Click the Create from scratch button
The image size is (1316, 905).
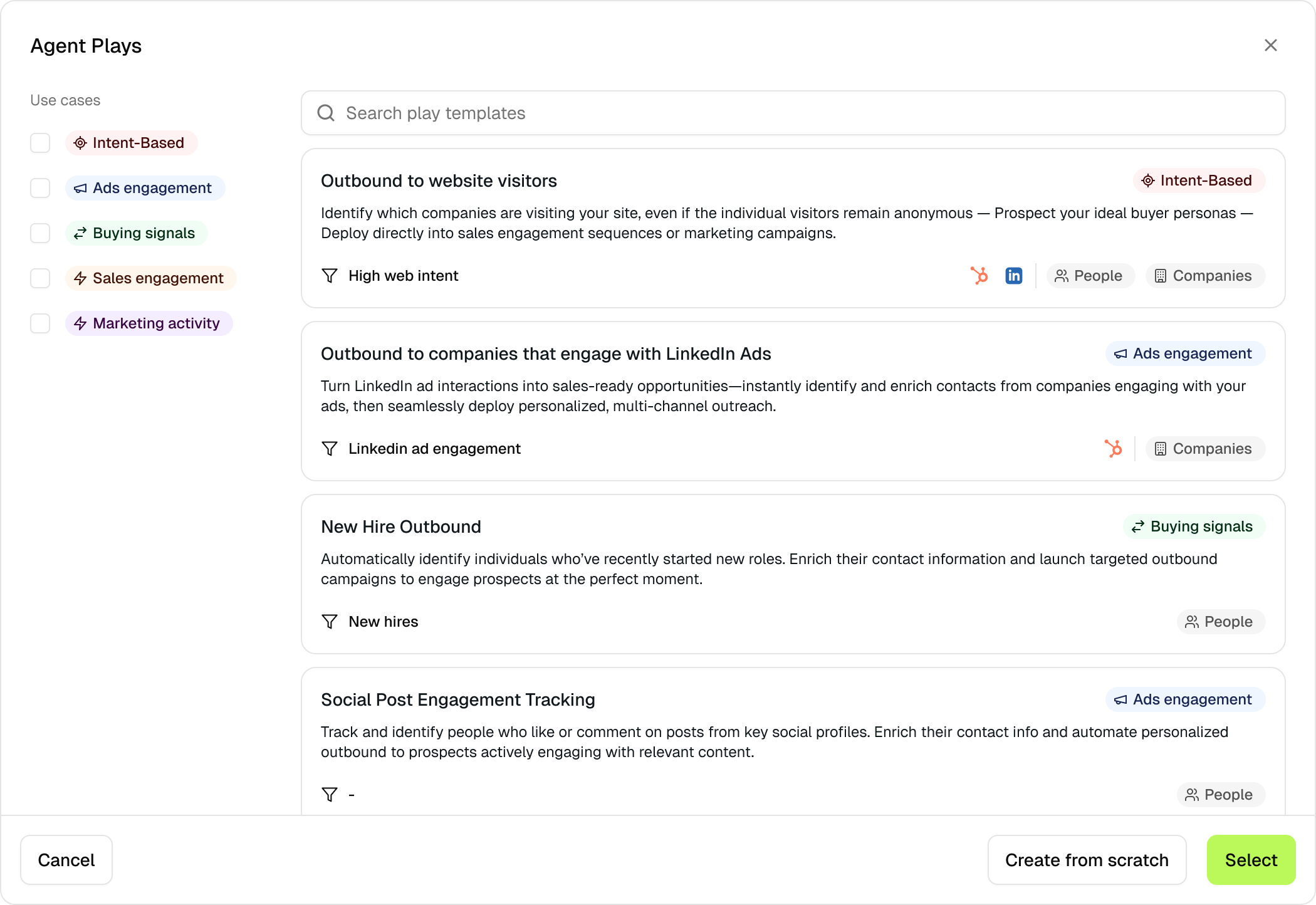click(x=1087, y=860)
